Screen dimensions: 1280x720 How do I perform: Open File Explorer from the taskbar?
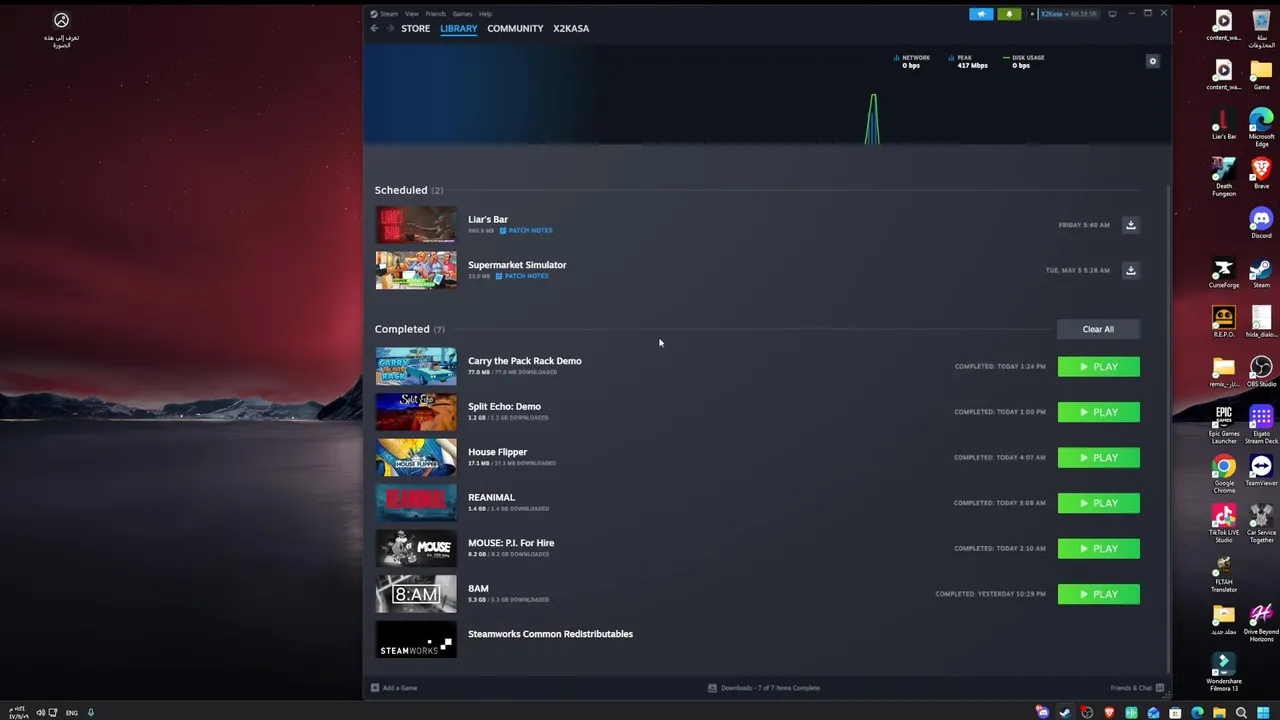pyautogui.click(x=1219, y=713)
